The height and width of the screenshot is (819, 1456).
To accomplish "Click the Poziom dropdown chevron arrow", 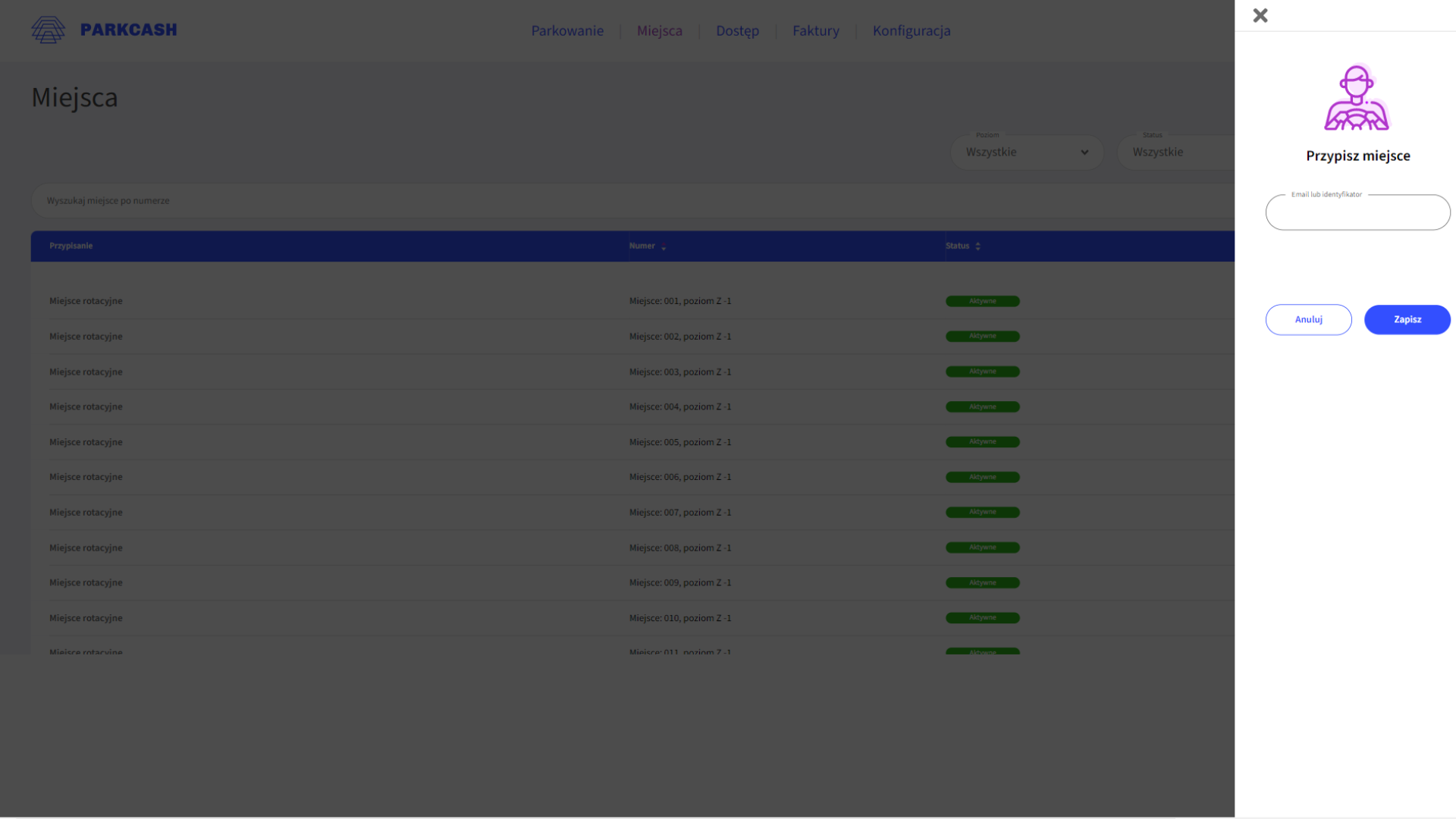I will (x=1084, y=152).
